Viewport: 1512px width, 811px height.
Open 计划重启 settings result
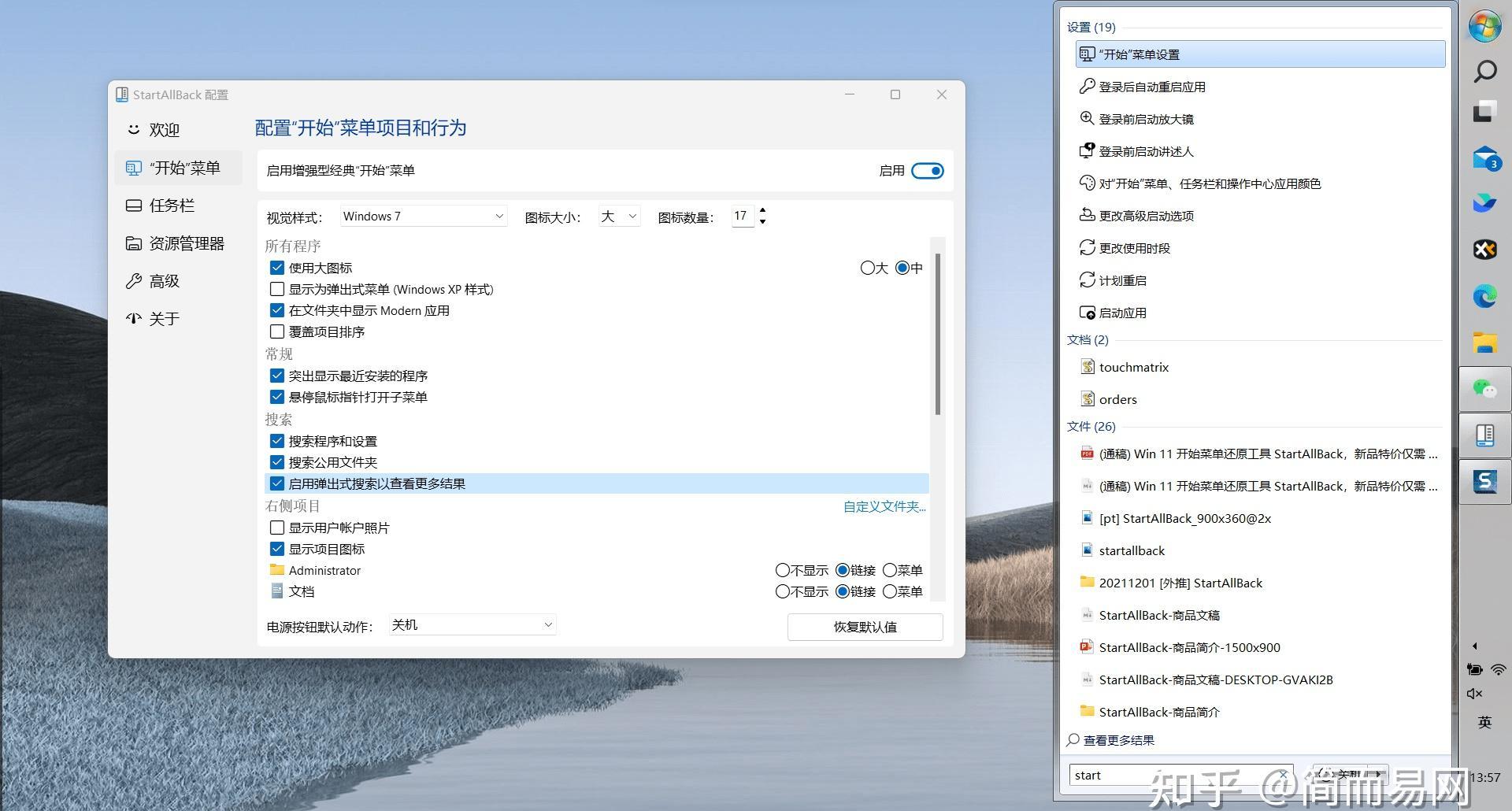click(1260, 280)
